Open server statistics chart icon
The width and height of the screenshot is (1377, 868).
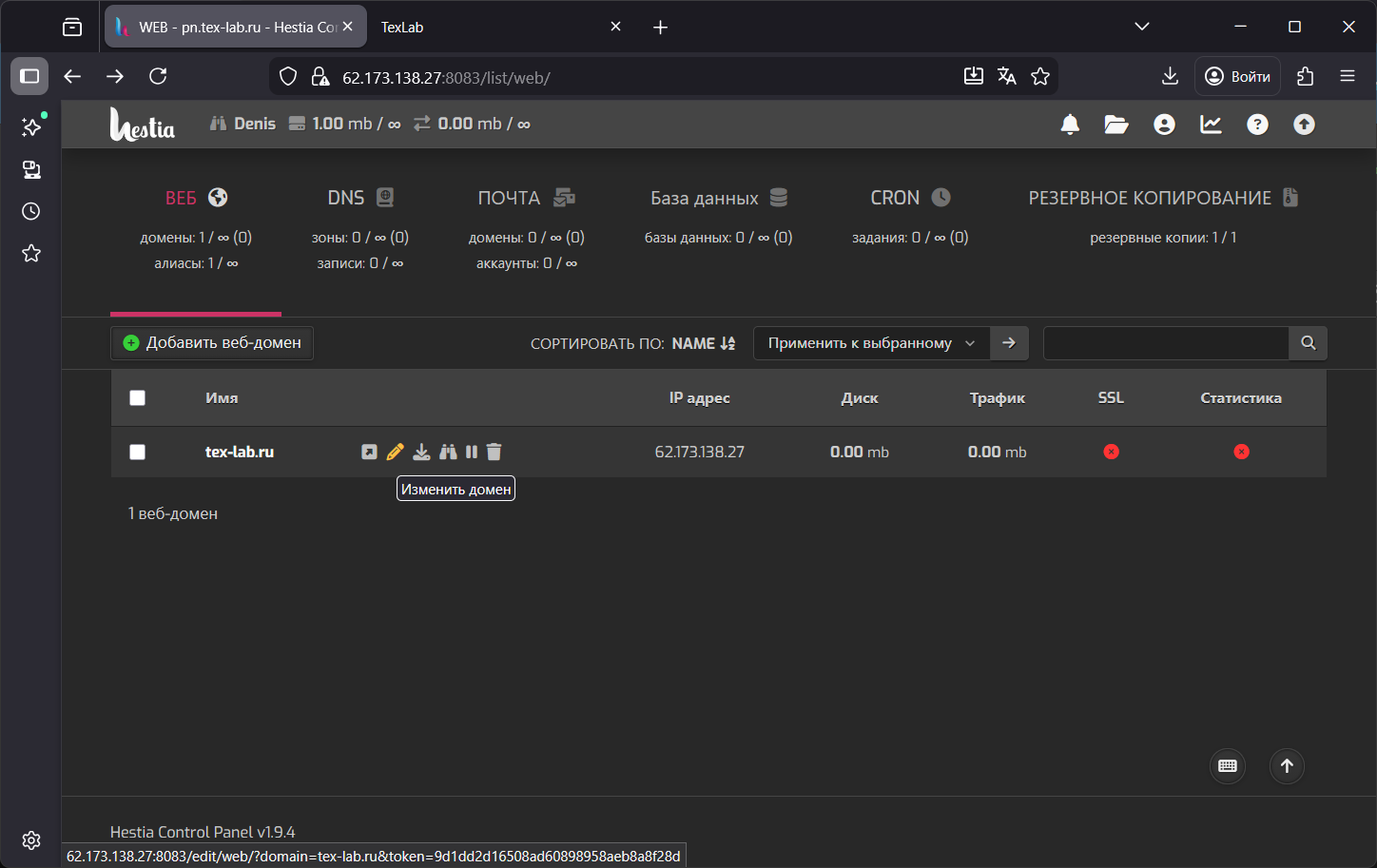[x=1211, y=125]
